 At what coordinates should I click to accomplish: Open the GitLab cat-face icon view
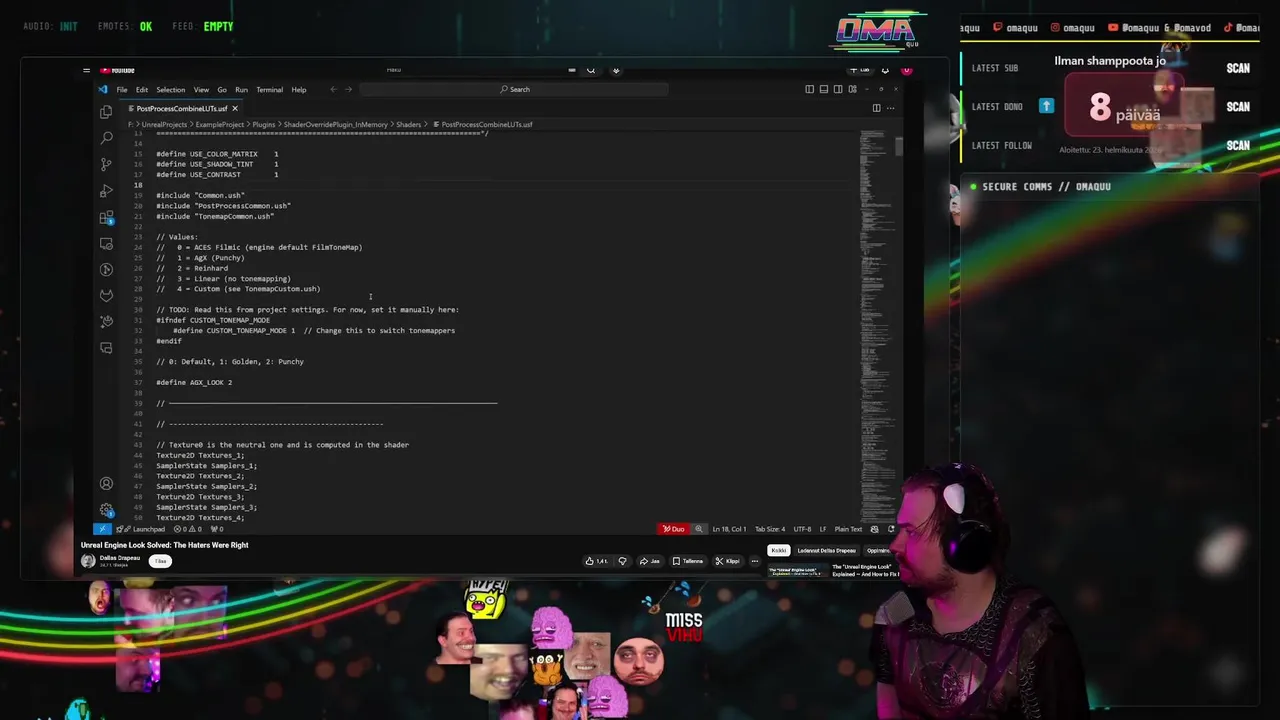[107, 295]
